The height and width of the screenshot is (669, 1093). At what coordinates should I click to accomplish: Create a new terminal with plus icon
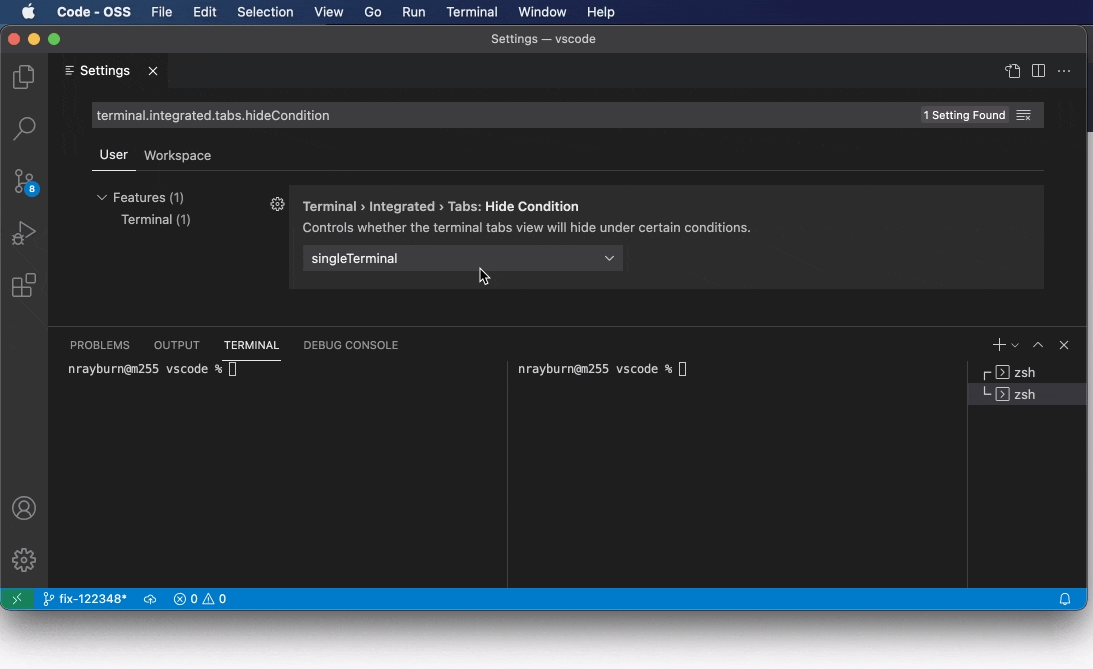[x=998, y=345]
